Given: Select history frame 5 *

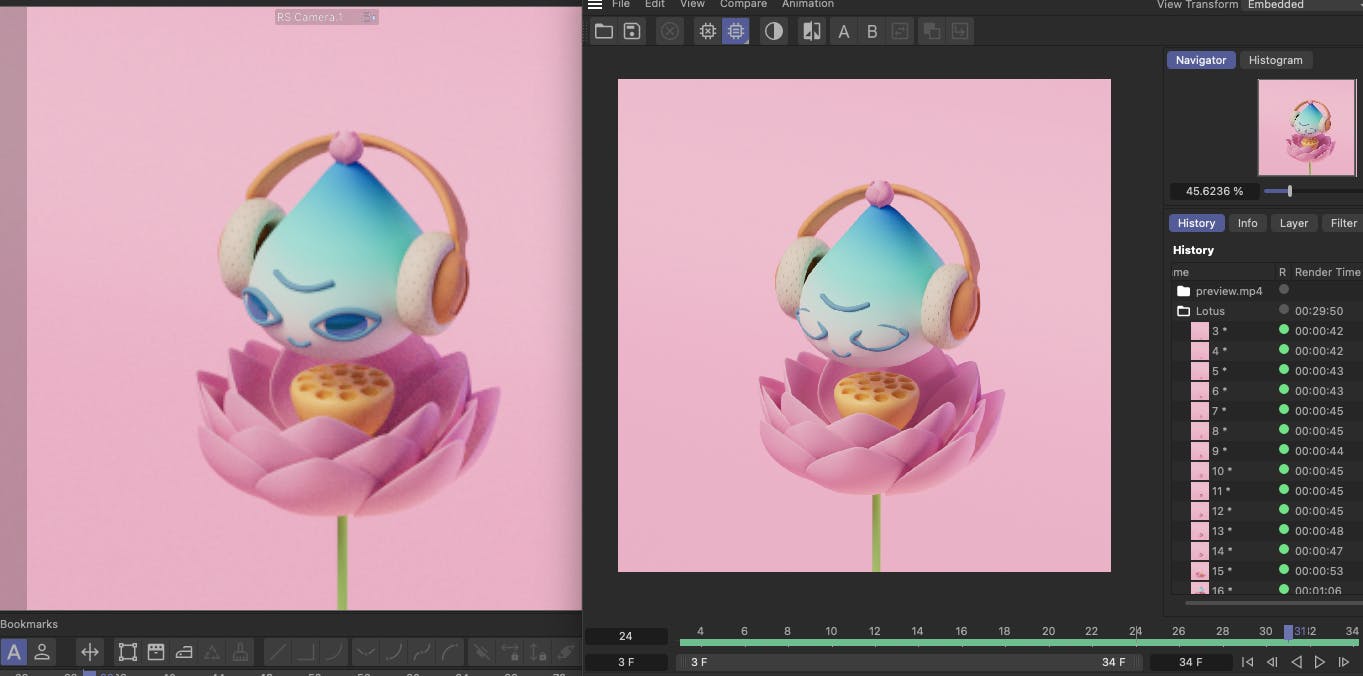Looking at the screenshot, I should click(1219, 371).
